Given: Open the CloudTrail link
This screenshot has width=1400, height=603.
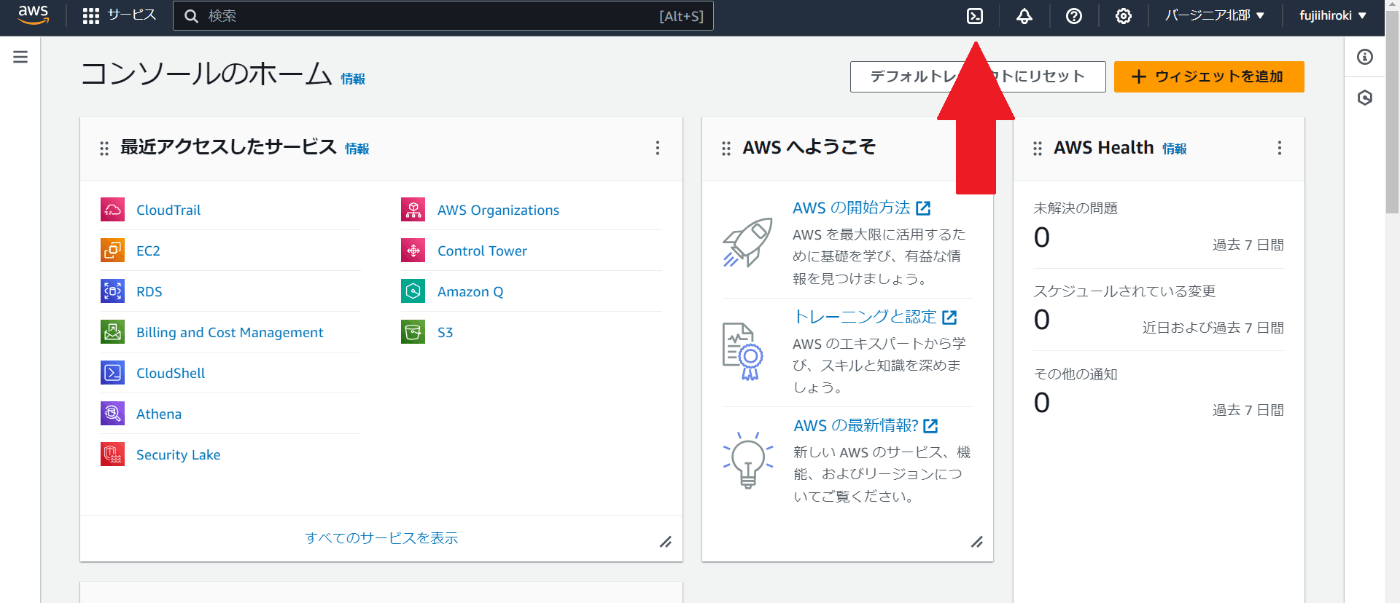Looking at the screenshot, I should point(168,210).
